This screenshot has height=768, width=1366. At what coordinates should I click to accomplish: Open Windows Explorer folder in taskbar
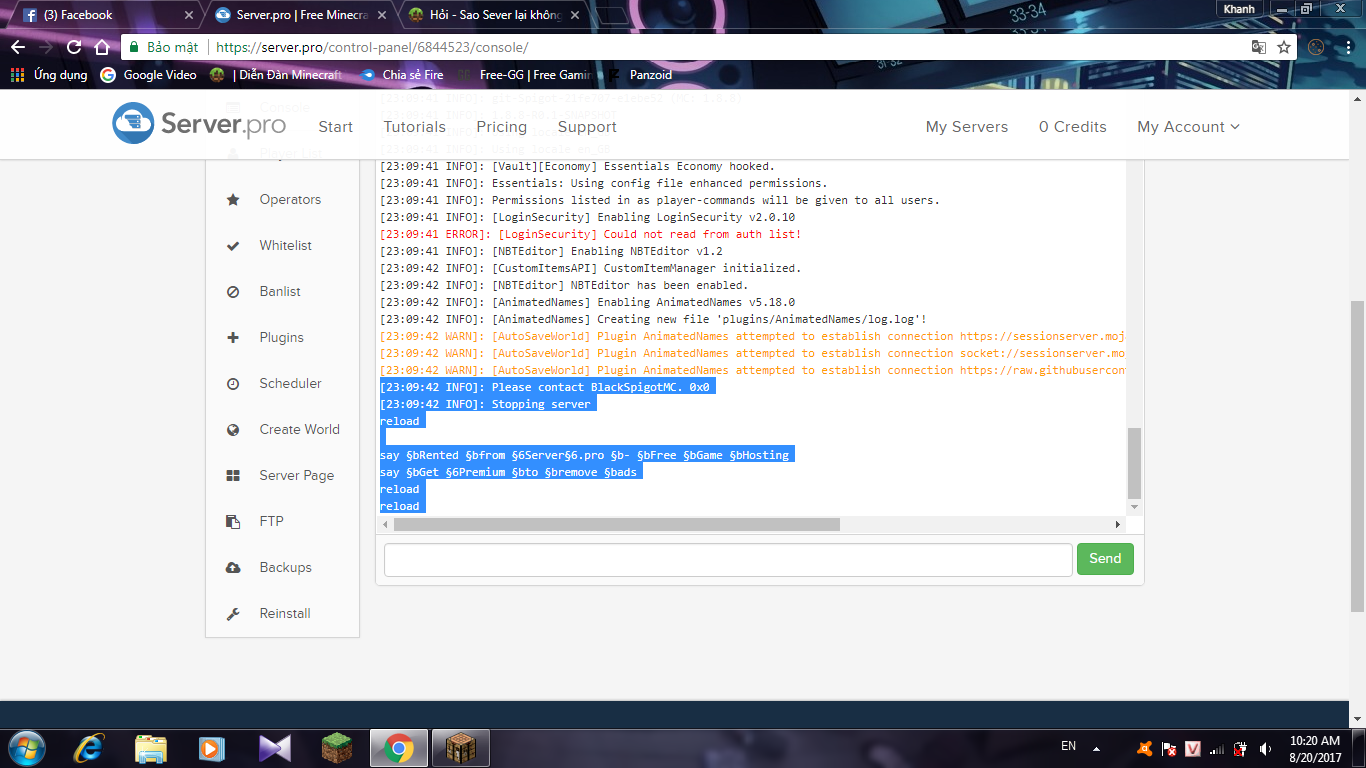(151, 748)
